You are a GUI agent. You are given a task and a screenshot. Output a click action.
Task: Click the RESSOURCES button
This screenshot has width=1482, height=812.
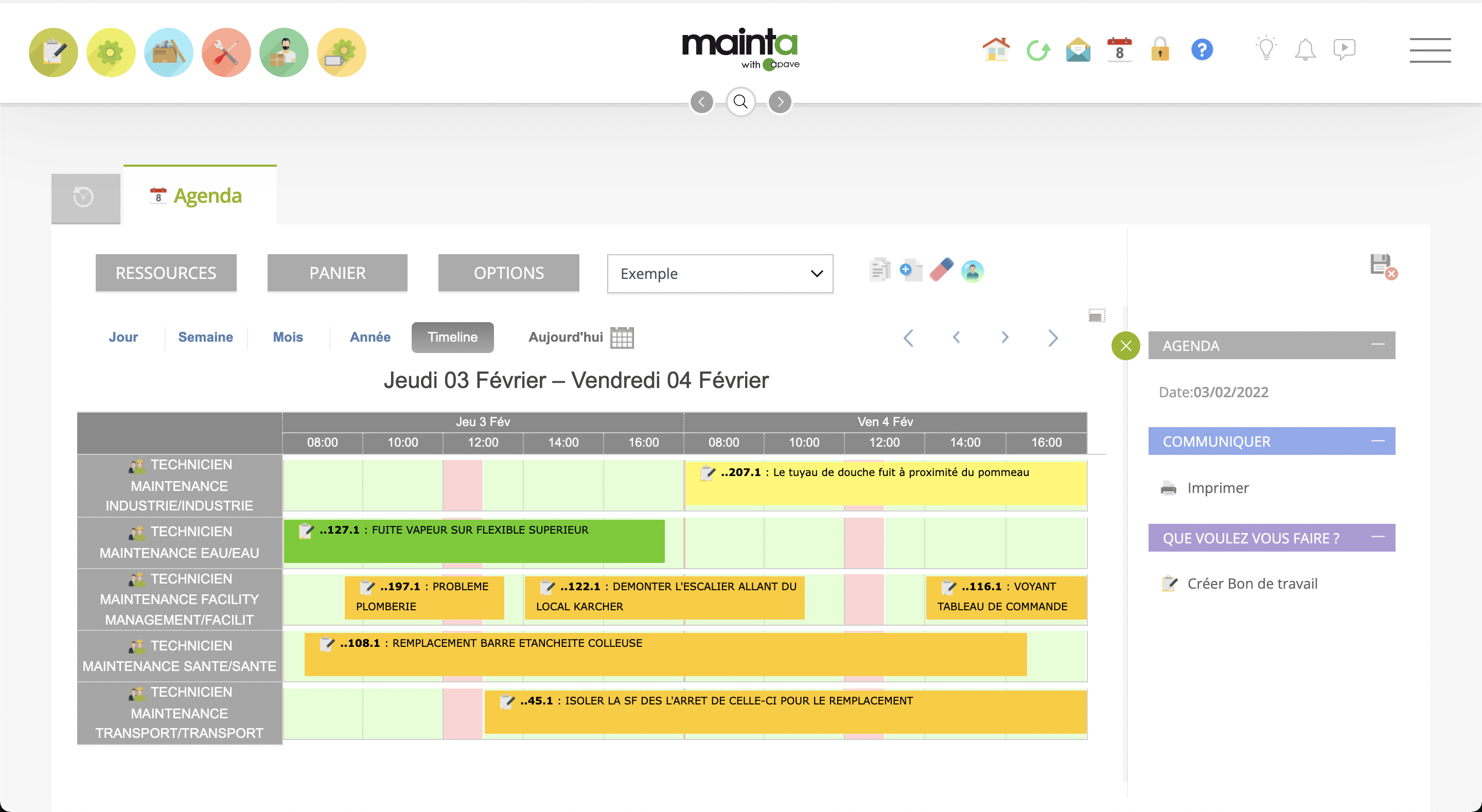[x=166, y=273]
